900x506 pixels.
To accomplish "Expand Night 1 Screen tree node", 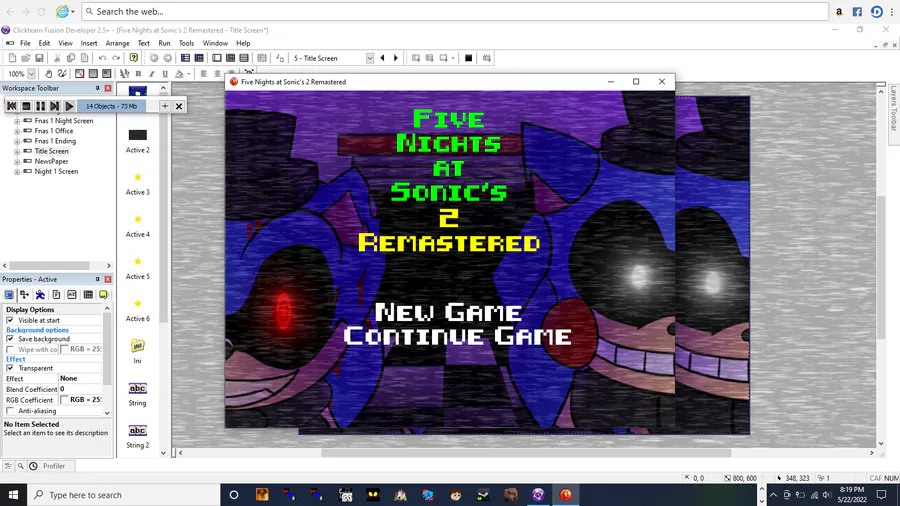I will (17, 172).
